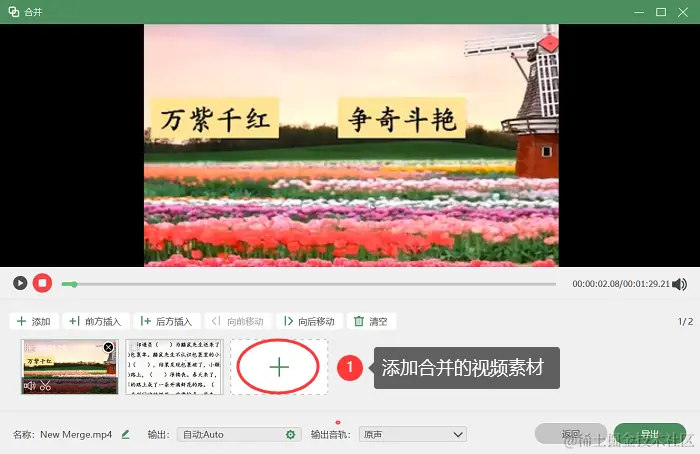This screenshot has width=700, height=454.
Task: Maximize the 合并 window
Action: pos(661,12)
